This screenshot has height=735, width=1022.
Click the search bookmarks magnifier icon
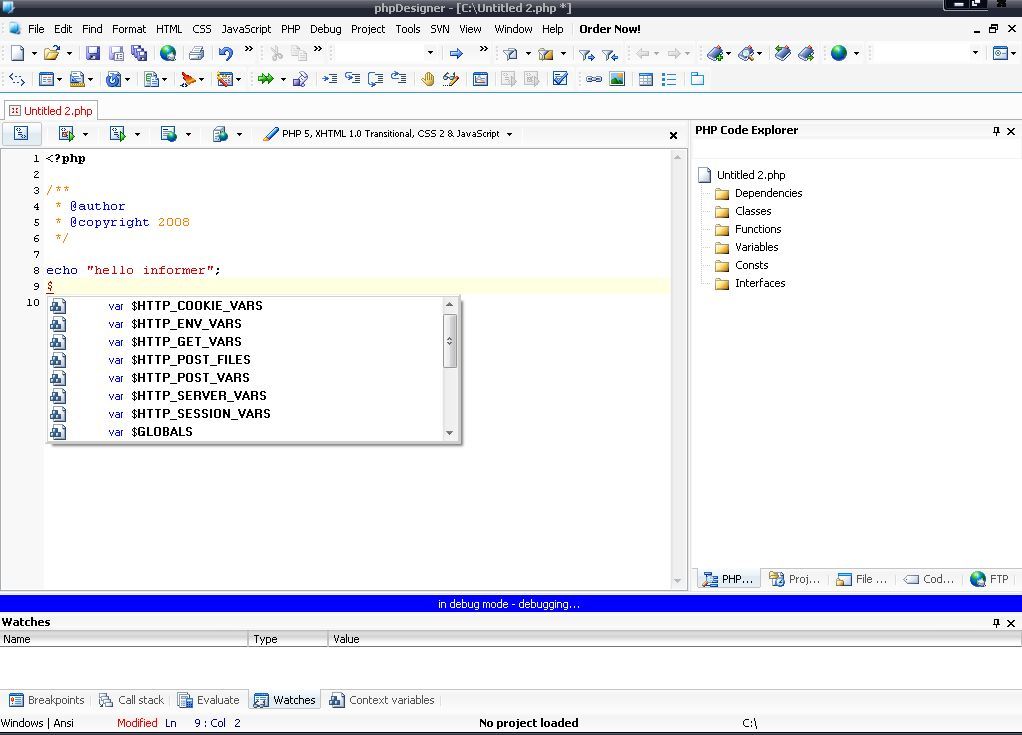746,53
